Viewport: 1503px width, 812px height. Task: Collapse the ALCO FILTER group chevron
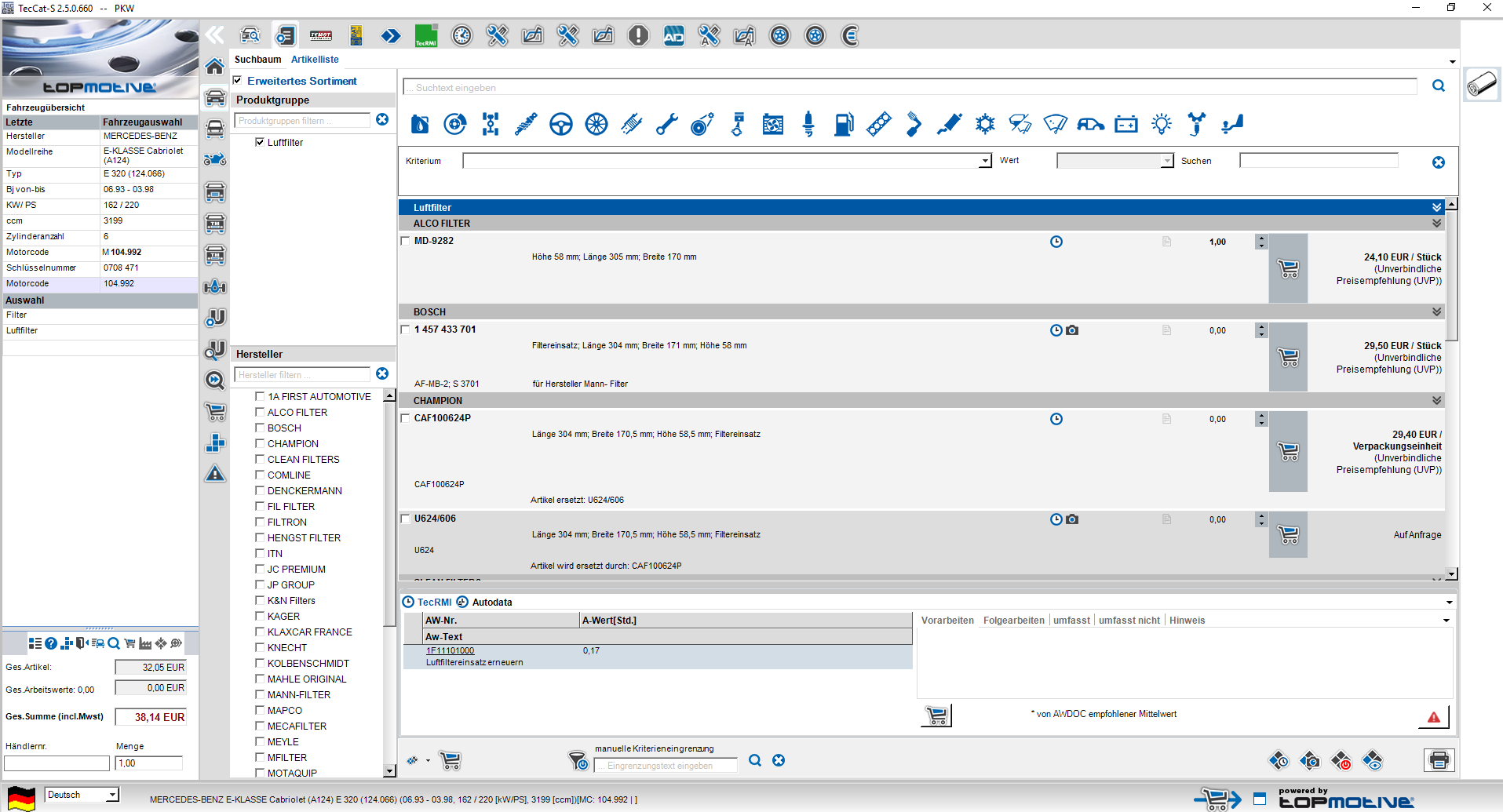[1436, 223]
